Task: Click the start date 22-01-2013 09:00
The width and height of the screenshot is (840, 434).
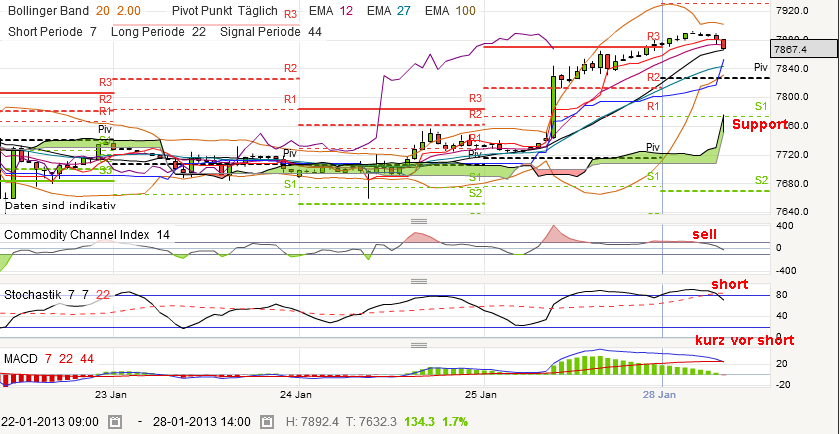Action: click(49, 421)
